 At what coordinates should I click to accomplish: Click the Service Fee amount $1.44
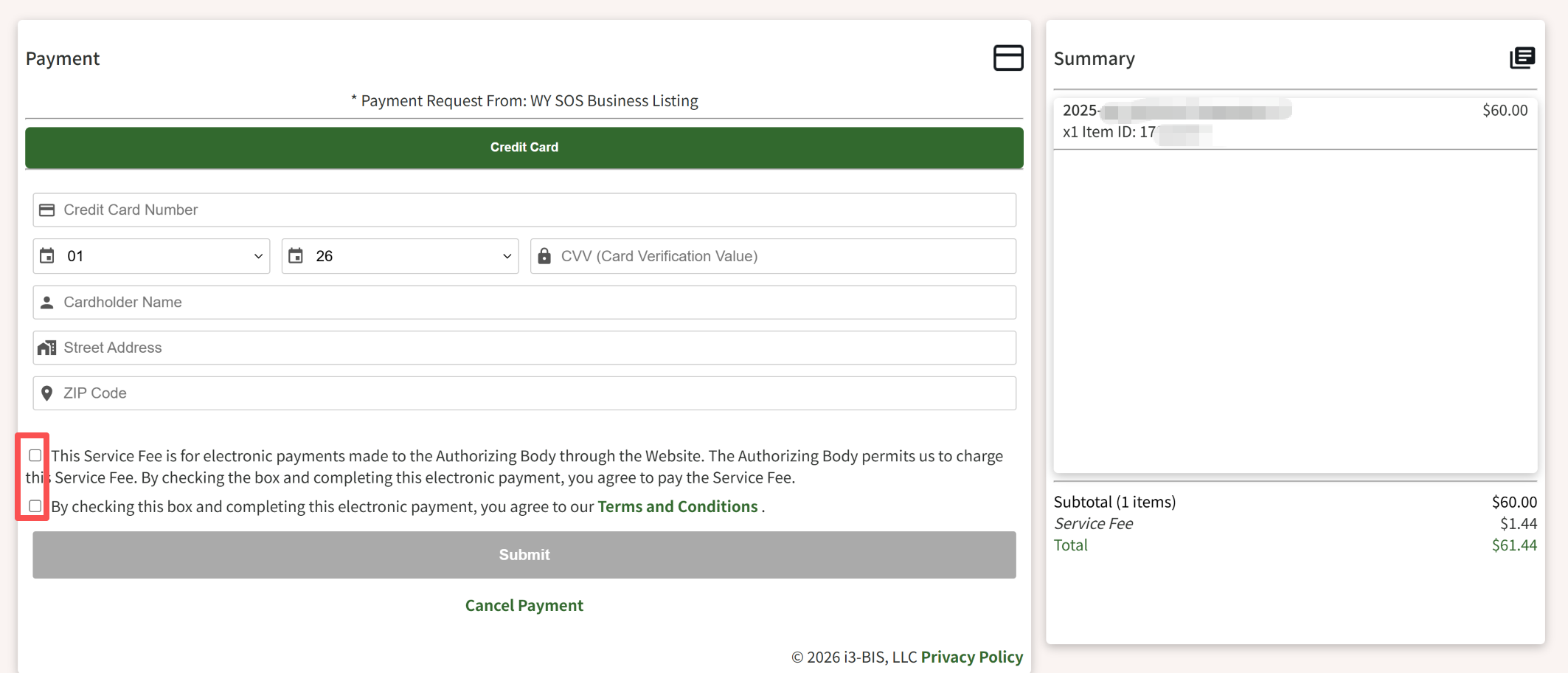click(x=1519, y=524)
